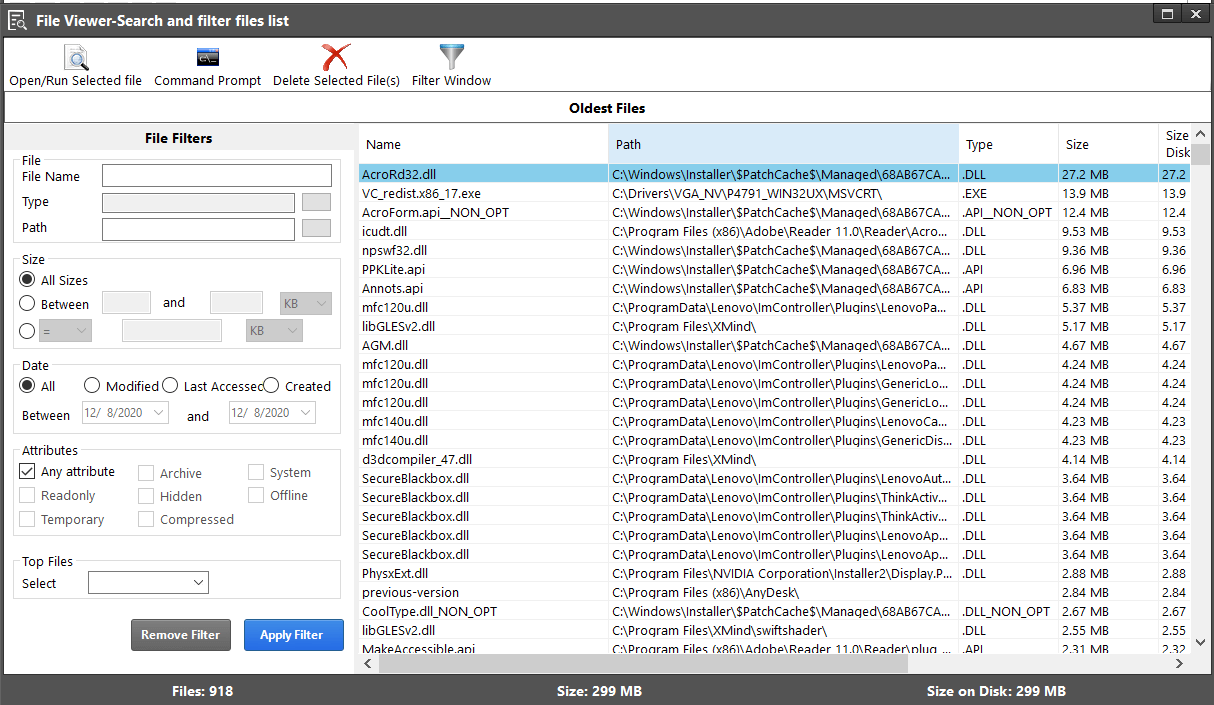The width and height of the screenshot is (1214, 705).
Task: Select the Modified date radio button
Action: [92, 386]
